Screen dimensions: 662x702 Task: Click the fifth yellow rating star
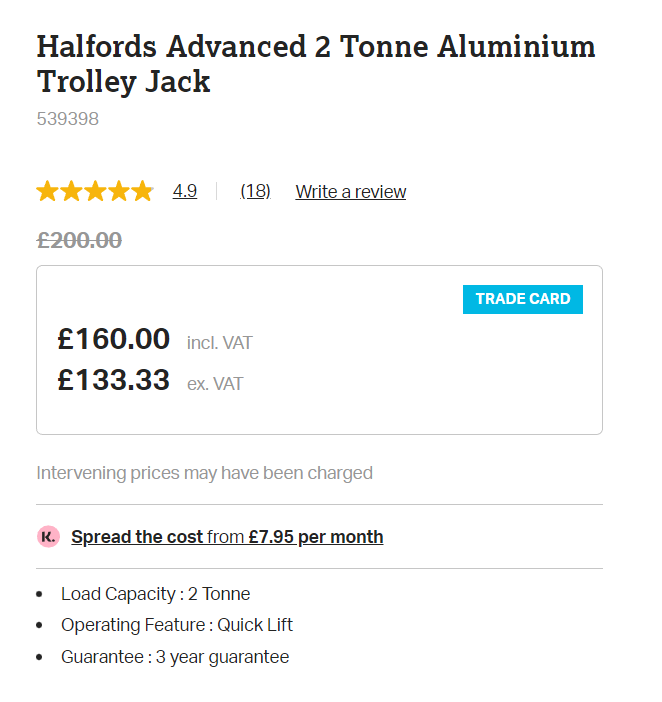point(142,191)
